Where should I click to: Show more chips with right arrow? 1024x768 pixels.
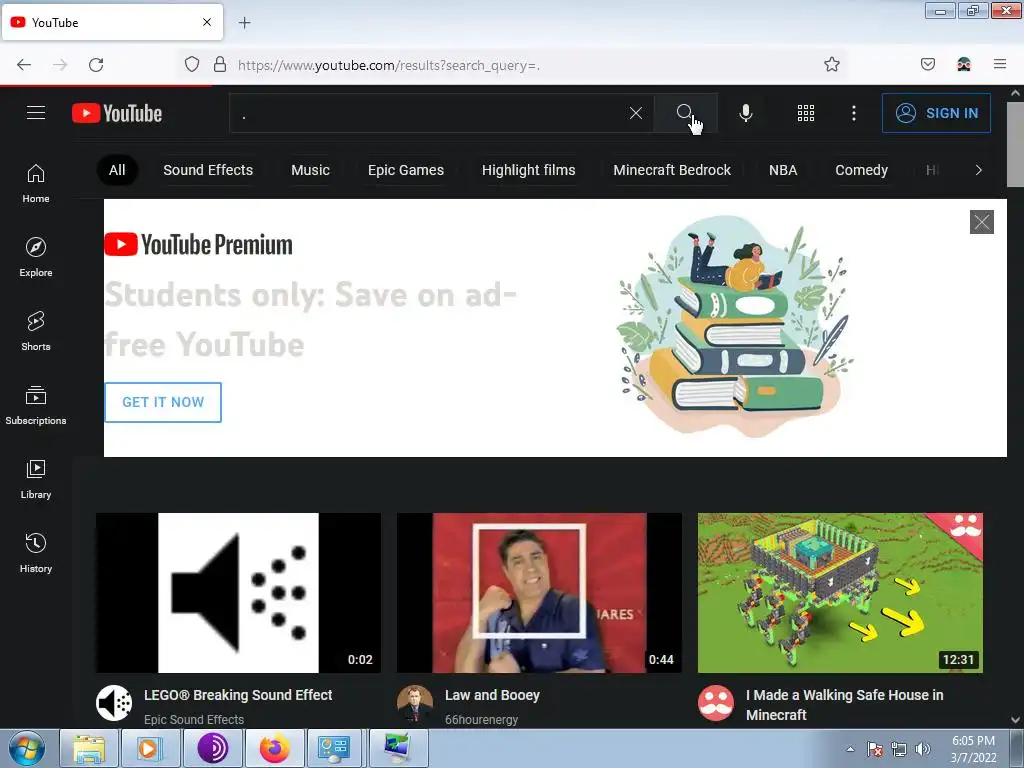click(978, 170)
